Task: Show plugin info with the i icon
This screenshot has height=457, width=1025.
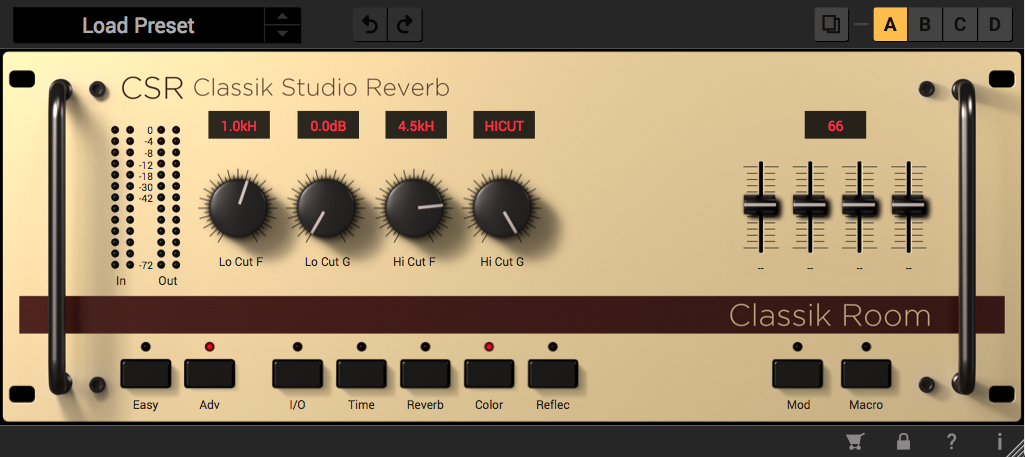Action: 1000,441
